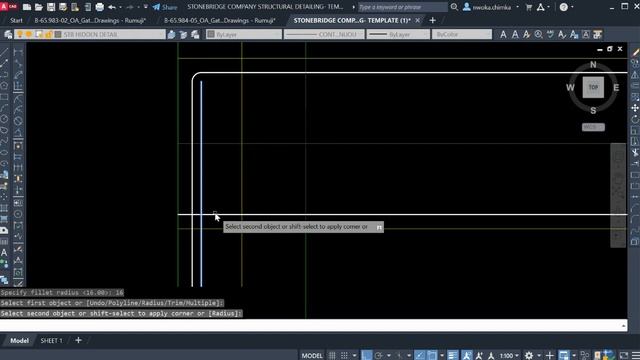The height and width of the screenshot is (360, 640).
Task: Select the STONEBRIDGE COMP TEMPLATE (1) tab
Action: point(351,20)
